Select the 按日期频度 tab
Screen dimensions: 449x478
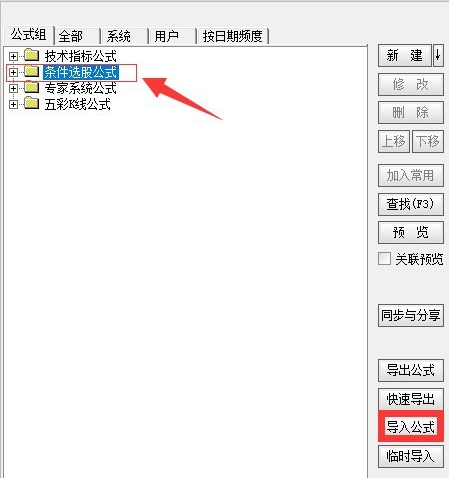click(233, 36)
